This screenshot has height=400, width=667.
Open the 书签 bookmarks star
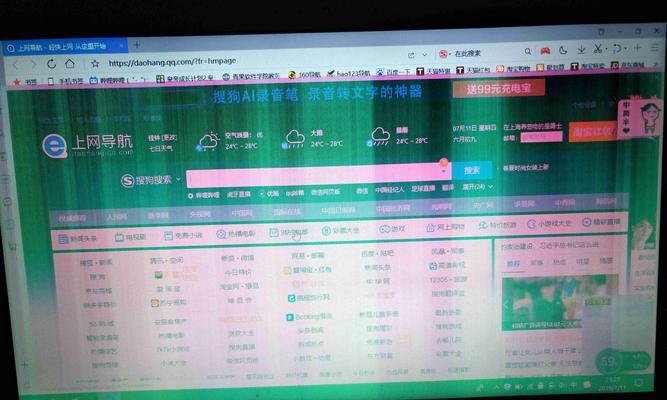pos(24,82)
